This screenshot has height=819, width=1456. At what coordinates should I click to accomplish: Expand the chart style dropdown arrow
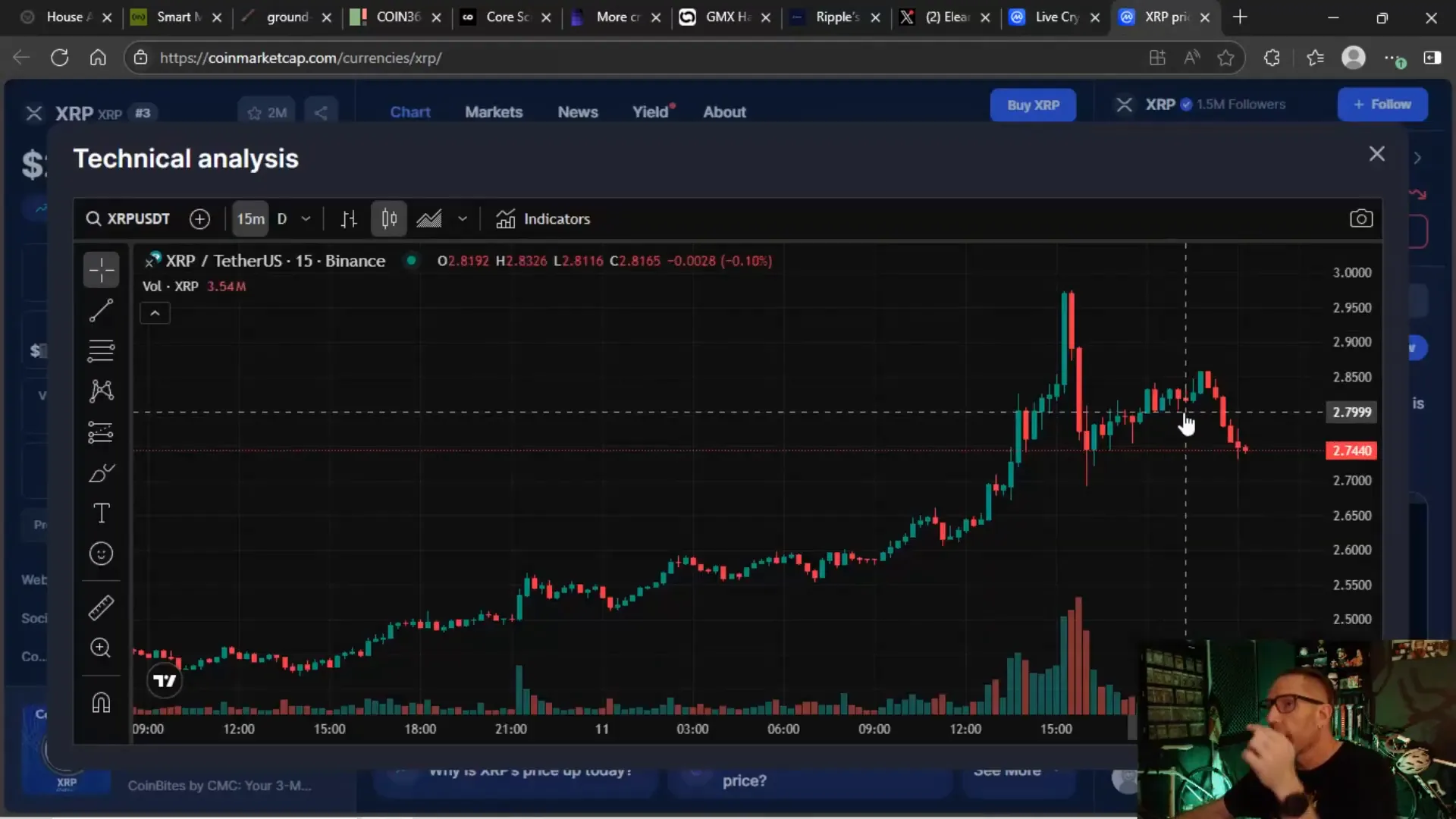463,219
